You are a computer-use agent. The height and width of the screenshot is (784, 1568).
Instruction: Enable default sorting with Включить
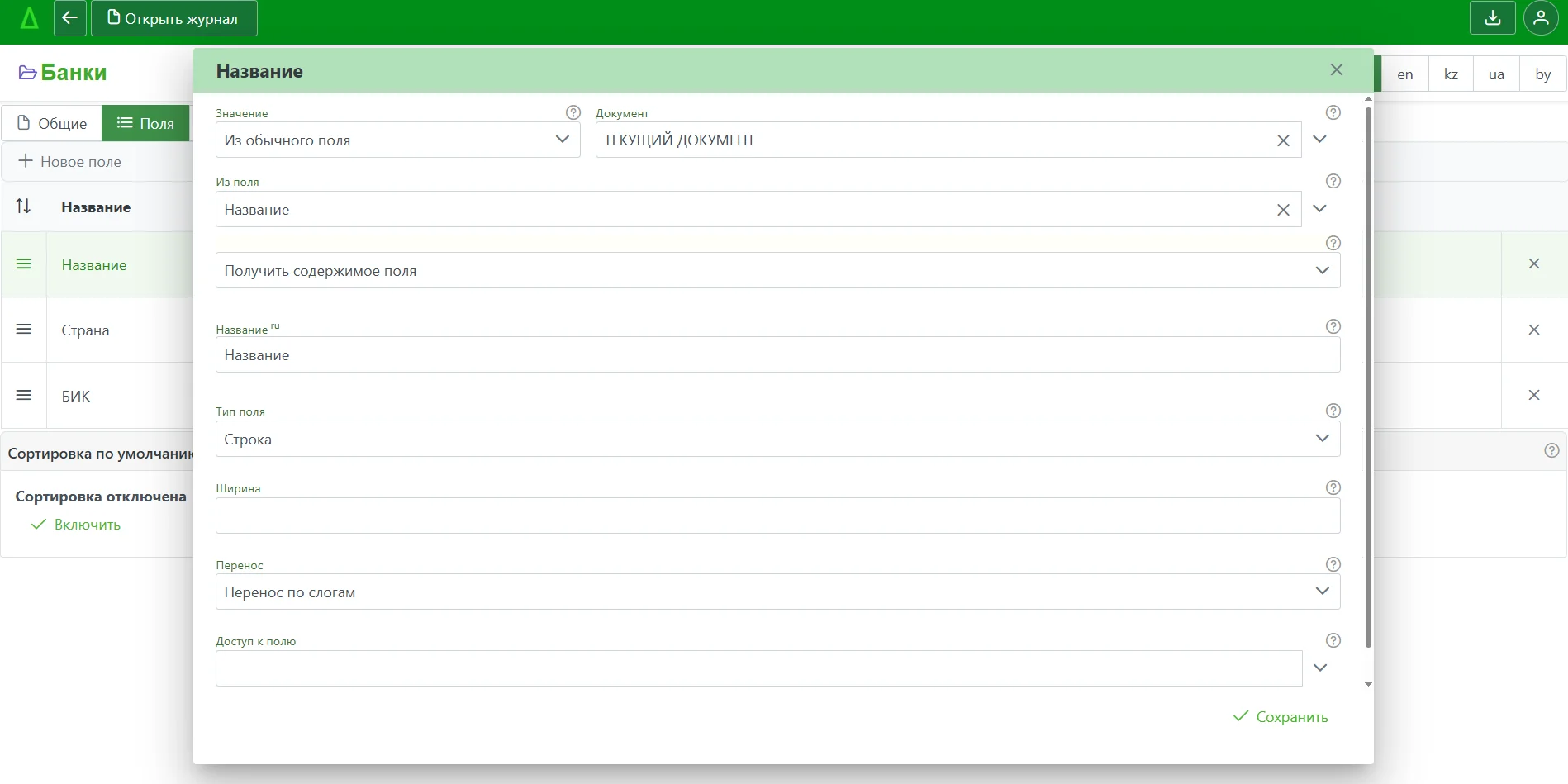76,525
